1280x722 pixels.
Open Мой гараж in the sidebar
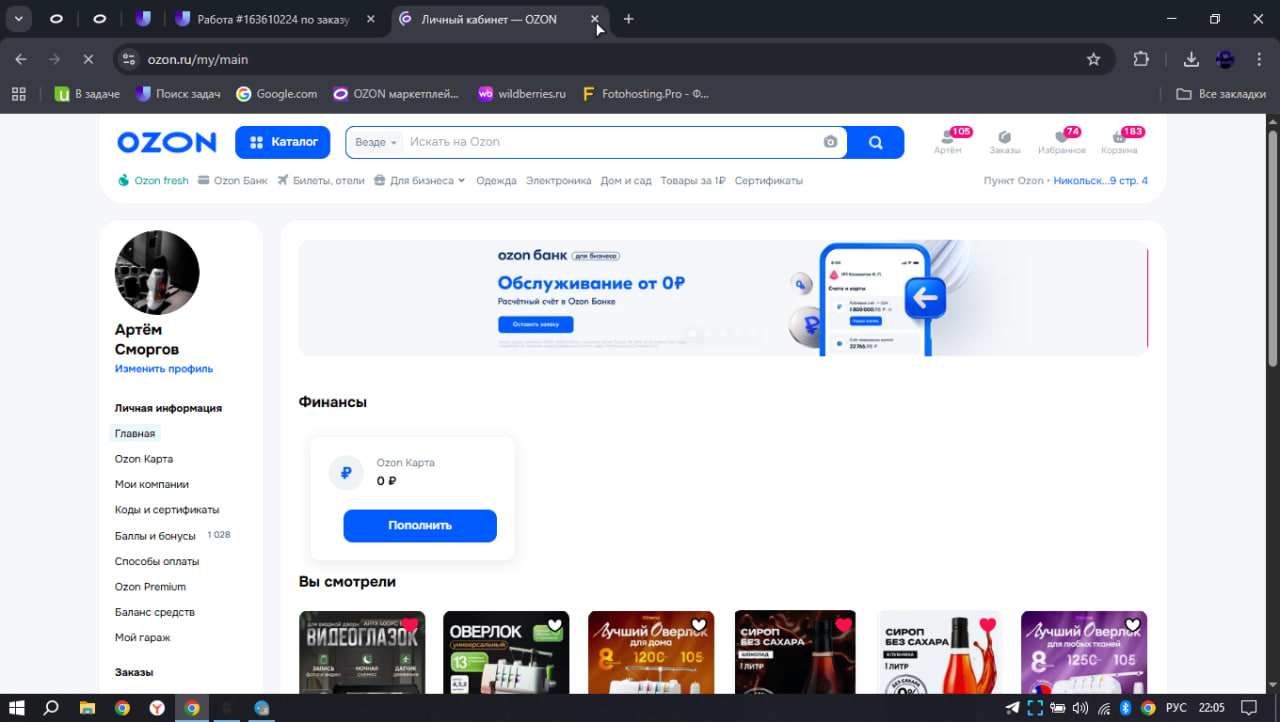(x=142, y=638)
